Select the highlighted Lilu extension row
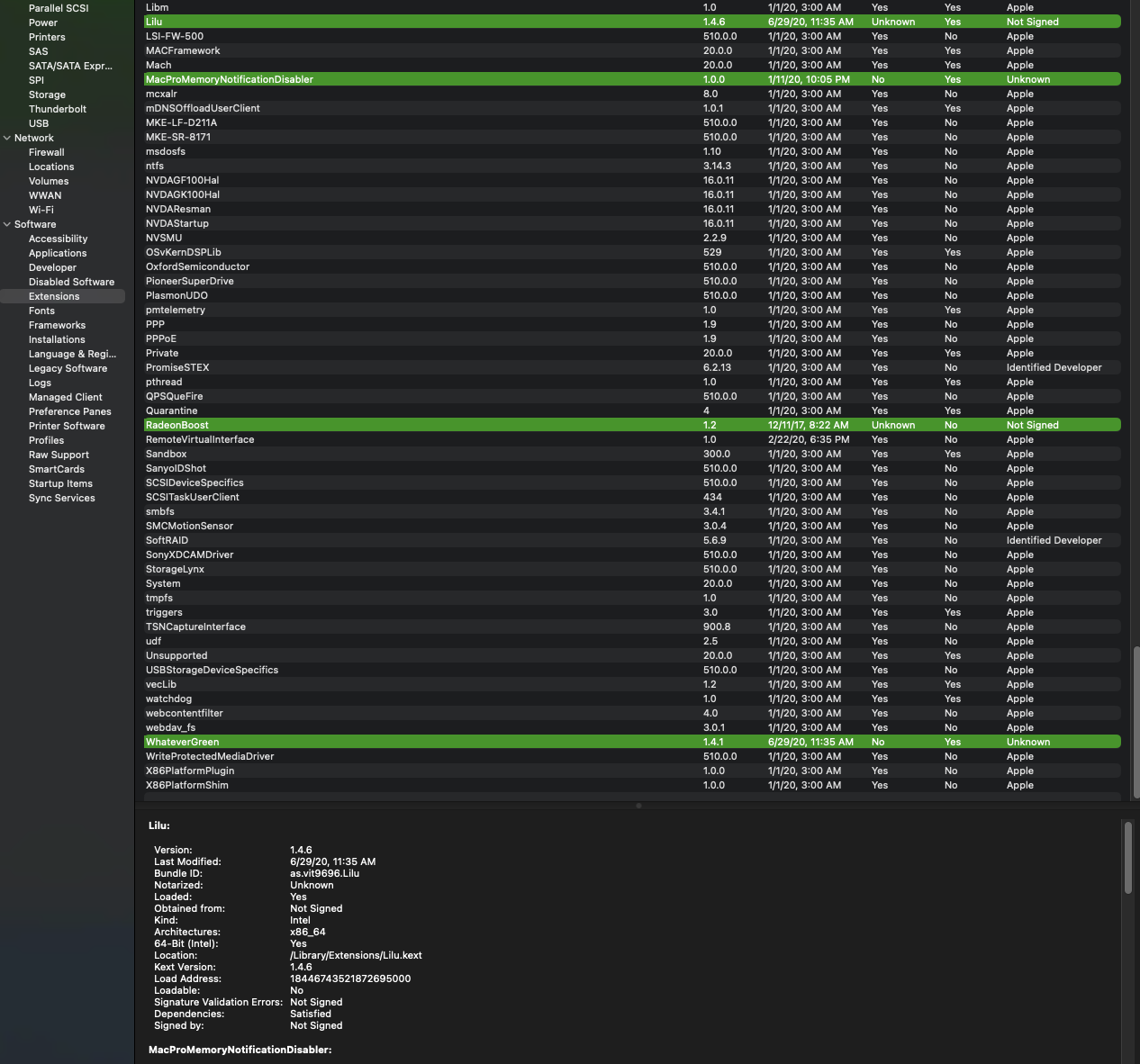This screenshot has width=1140, height=1064. 632,22
